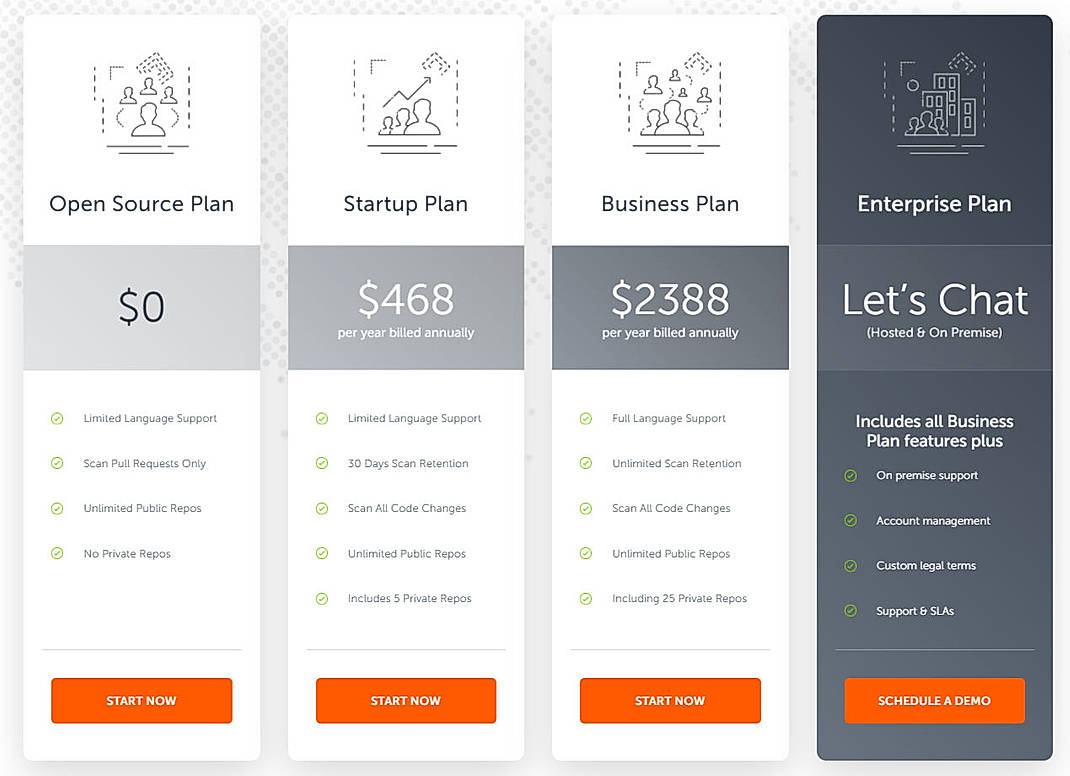Click START NOW under Open Source Plan
Image resolution: width=1070 pixels, height=776 pixels.
pyautogui.click(x=141, y=701)
